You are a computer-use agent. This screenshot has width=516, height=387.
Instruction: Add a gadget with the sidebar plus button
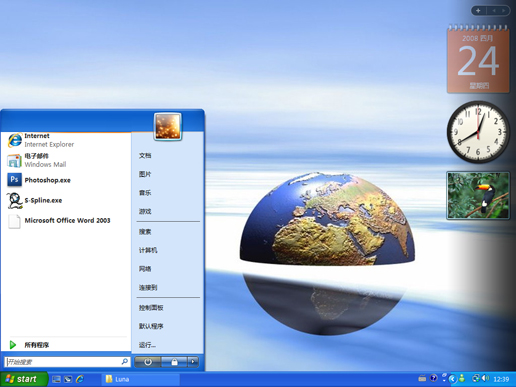(478, 11)
